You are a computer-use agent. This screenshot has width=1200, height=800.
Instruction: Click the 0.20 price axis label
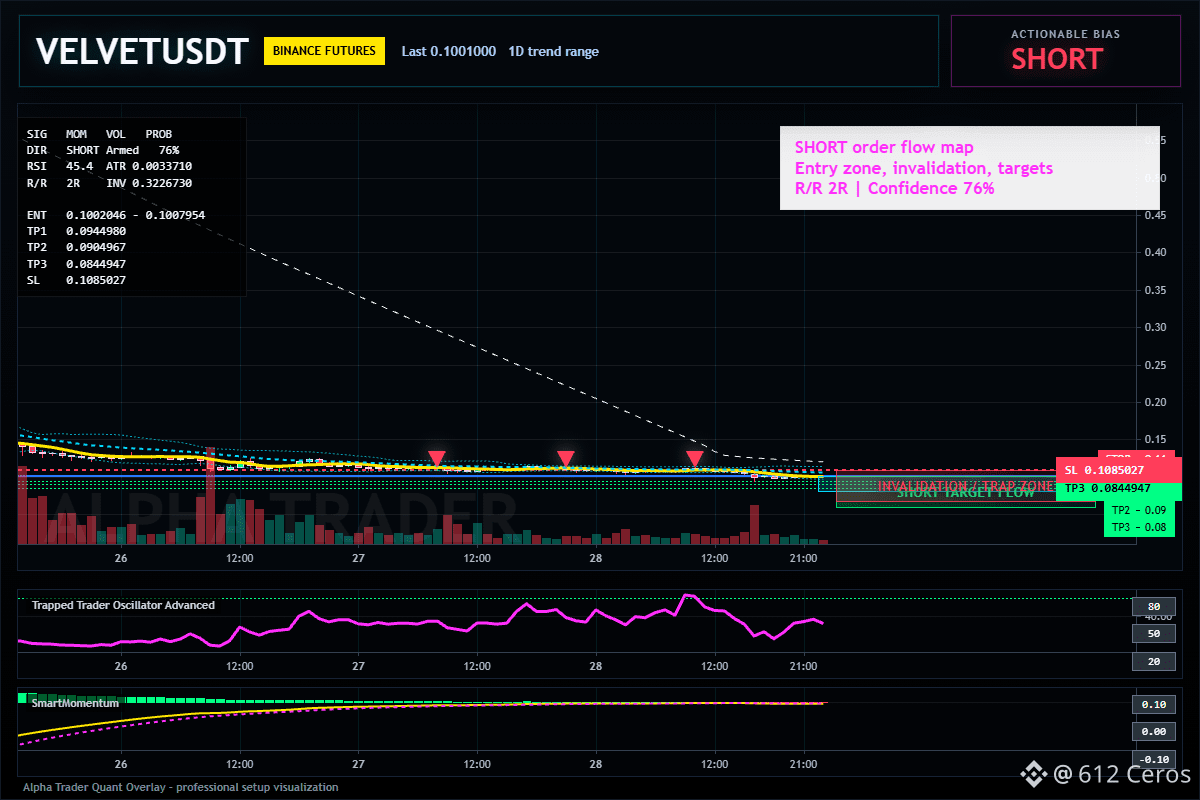(x=1154, y=402)
